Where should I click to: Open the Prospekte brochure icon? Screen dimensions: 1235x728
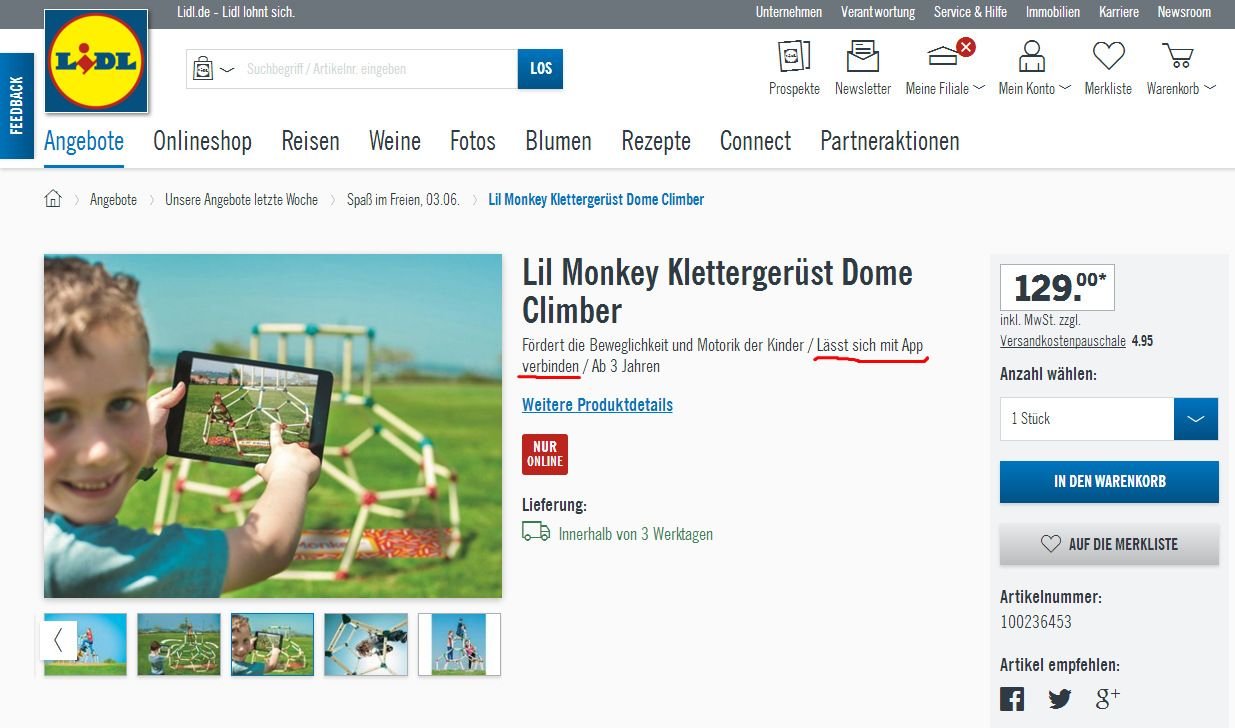(794, 67)
